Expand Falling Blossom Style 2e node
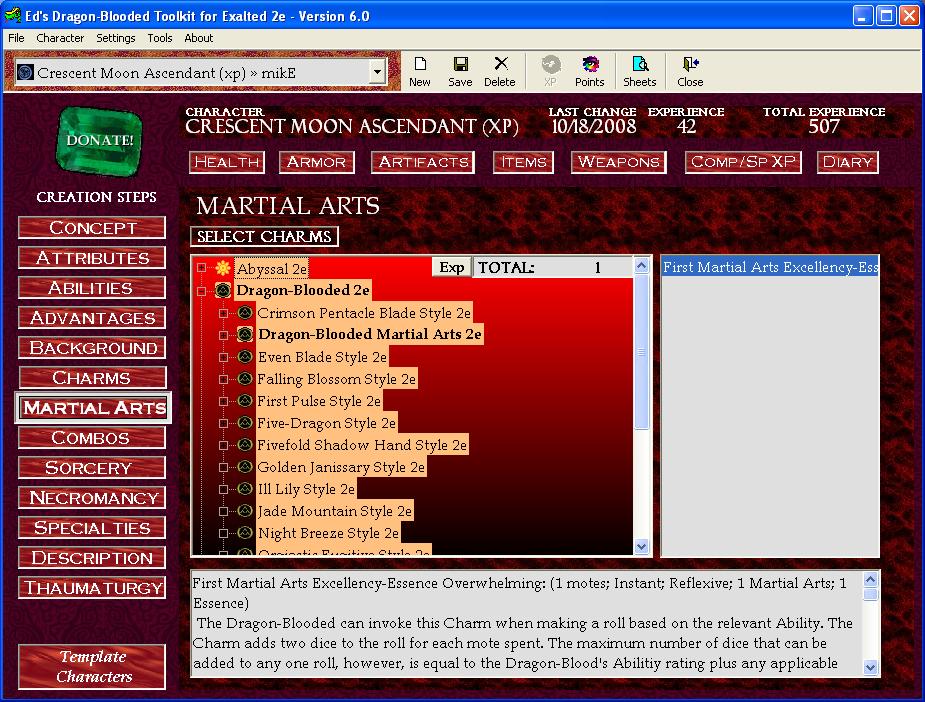Image resolution: width=925 pixels, height=702 pixels. coord(223,379)
